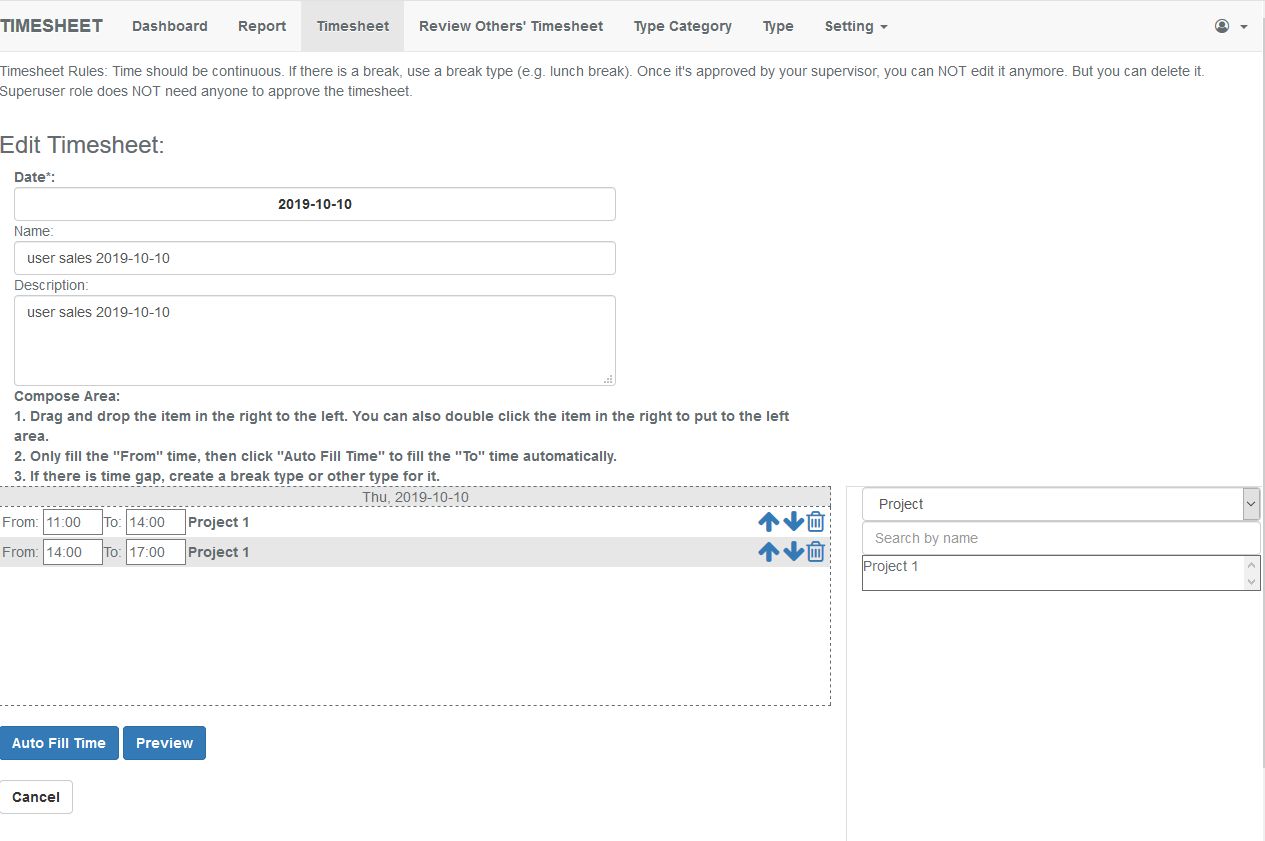Delete the 11:00–14:00 Project 1 entry
Viewport: 1265px width, 841px height.
coord(816,521)
